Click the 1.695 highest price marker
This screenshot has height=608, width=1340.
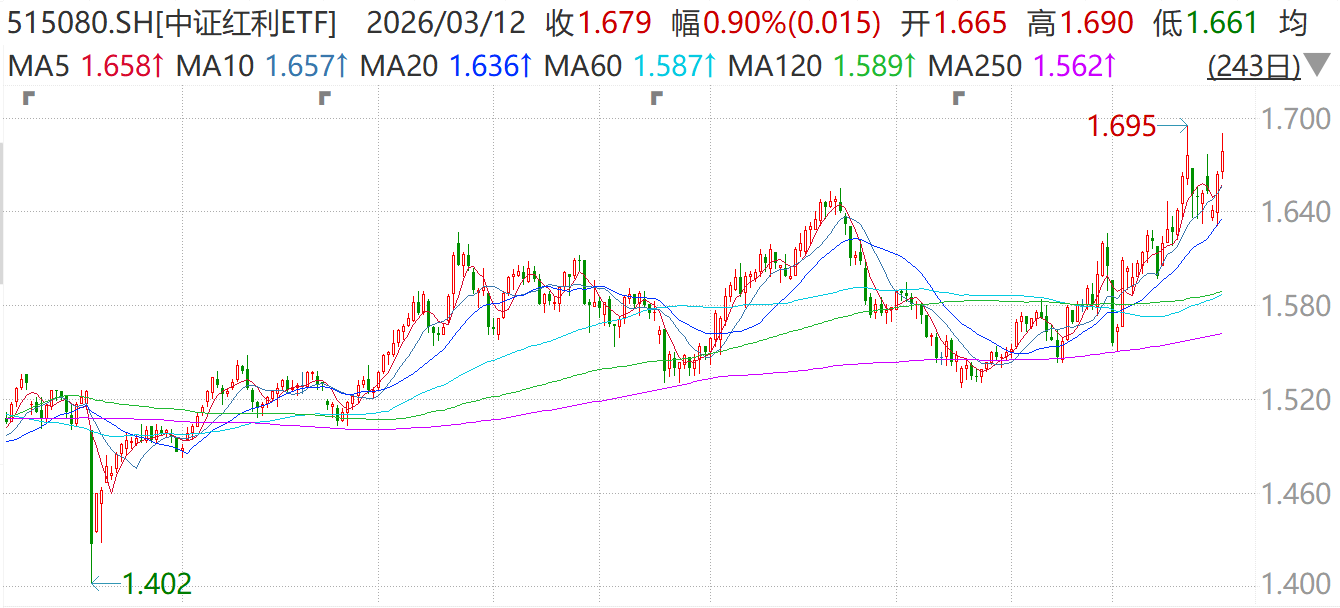point(1121,126)
